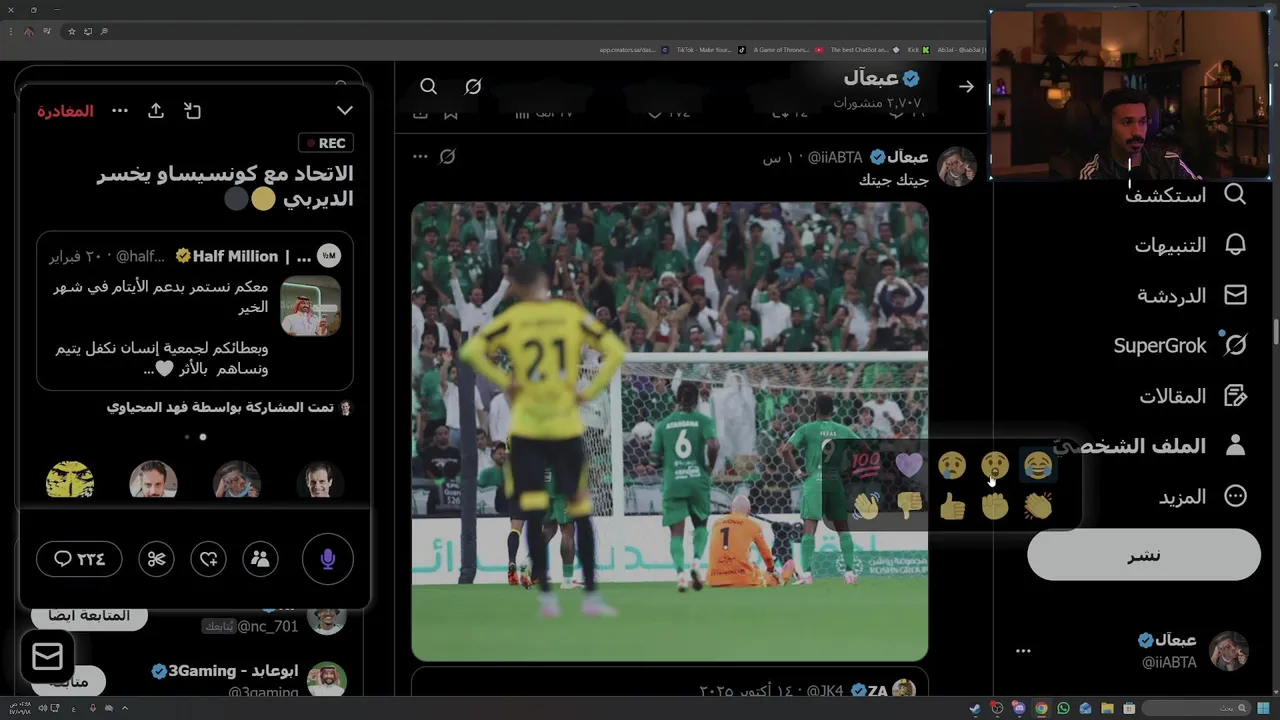Toggle the Space microphone button
This screenshot has width=1280, height=720.
point(327,559)
